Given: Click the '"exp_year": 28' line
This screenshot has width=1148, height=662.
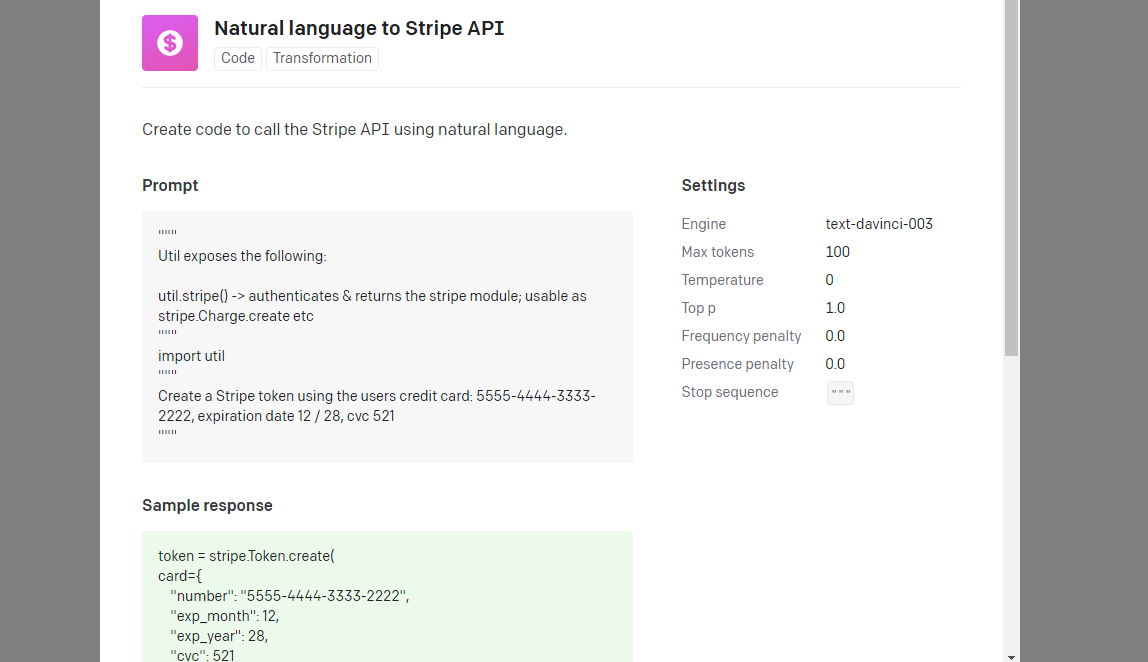Looking at the screenshot, I should point(220,636).
